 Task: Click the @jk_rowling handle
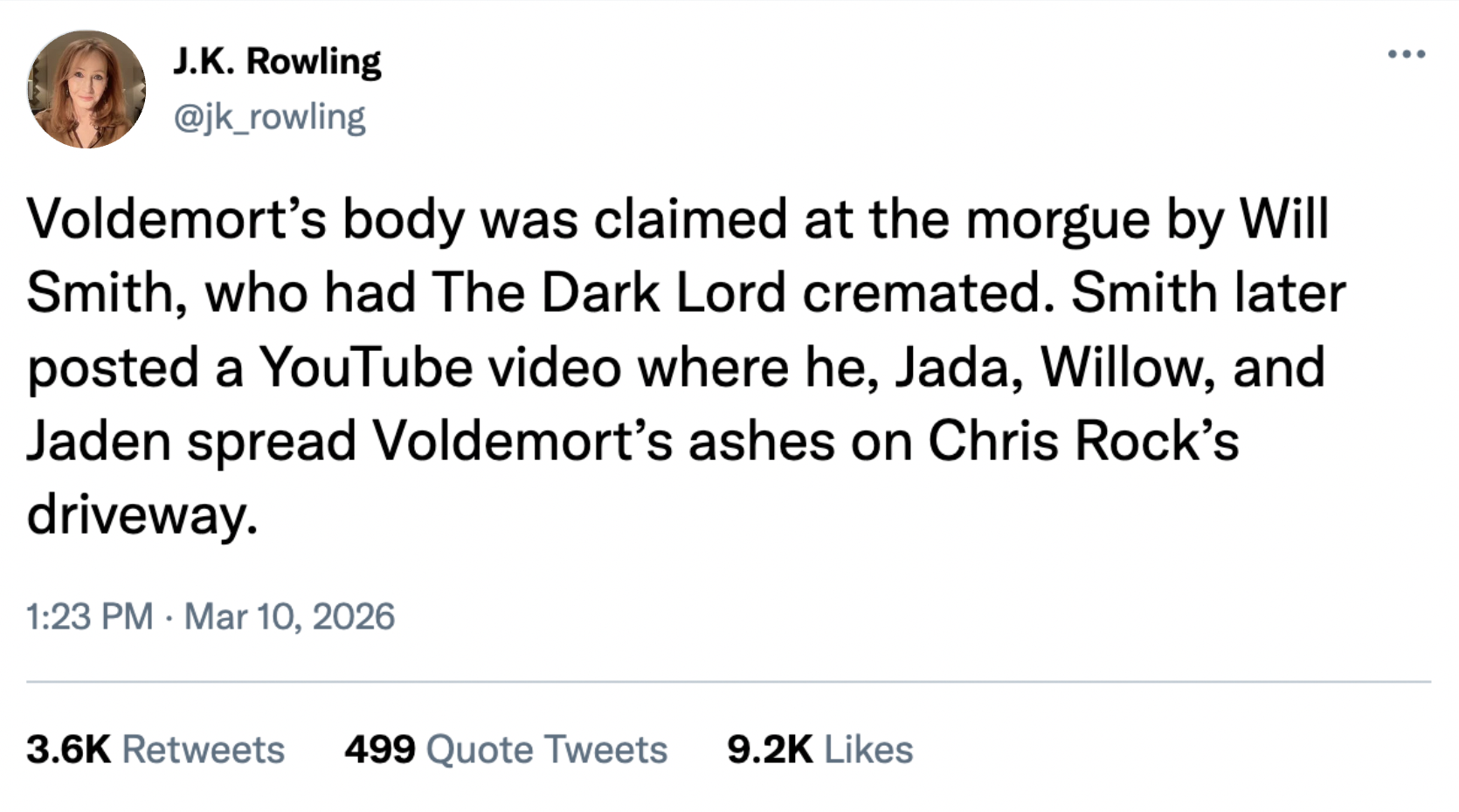(x=269, y=117)
